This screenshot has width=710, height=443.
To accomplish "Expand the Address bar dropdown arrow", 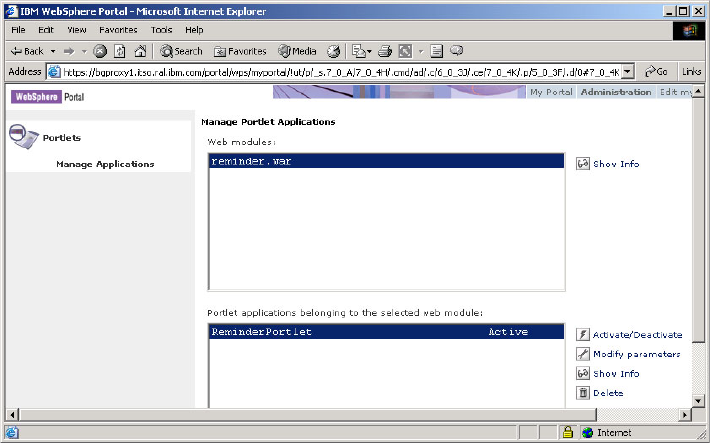I will tap(627, 71).
